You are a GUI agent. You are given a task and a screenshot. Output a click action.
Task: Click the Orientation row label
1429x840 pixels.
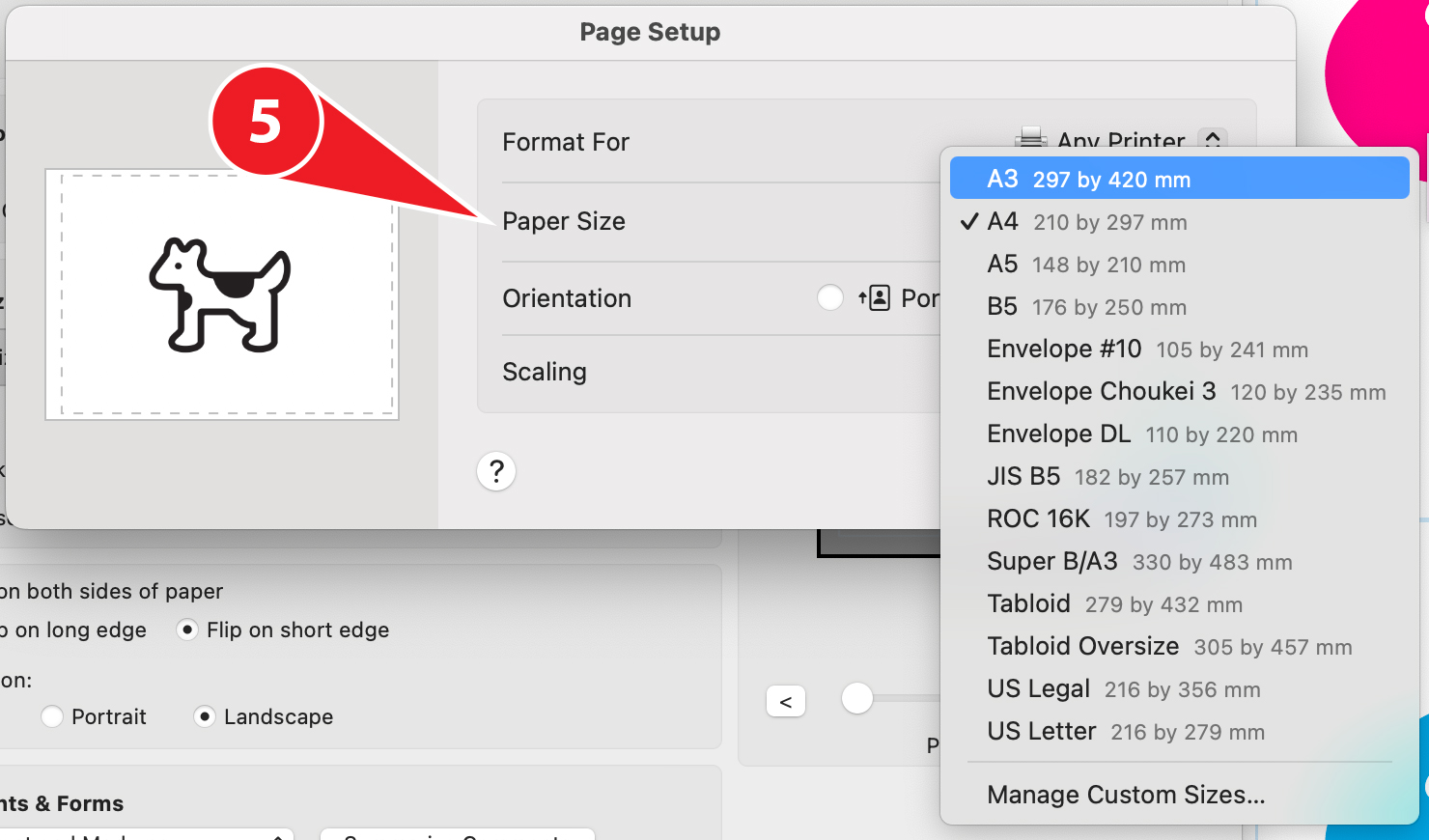[x=567, y=298]
